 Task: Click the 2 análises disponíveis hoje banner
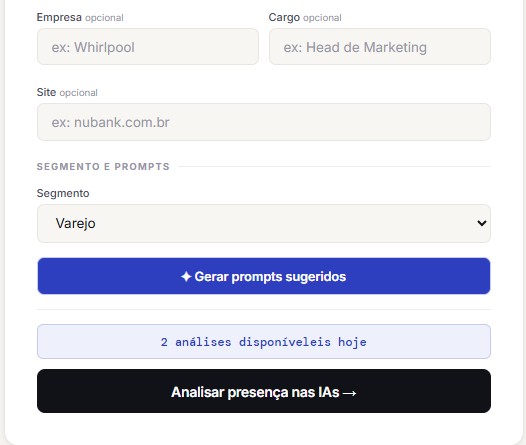(x=264, y=341)
